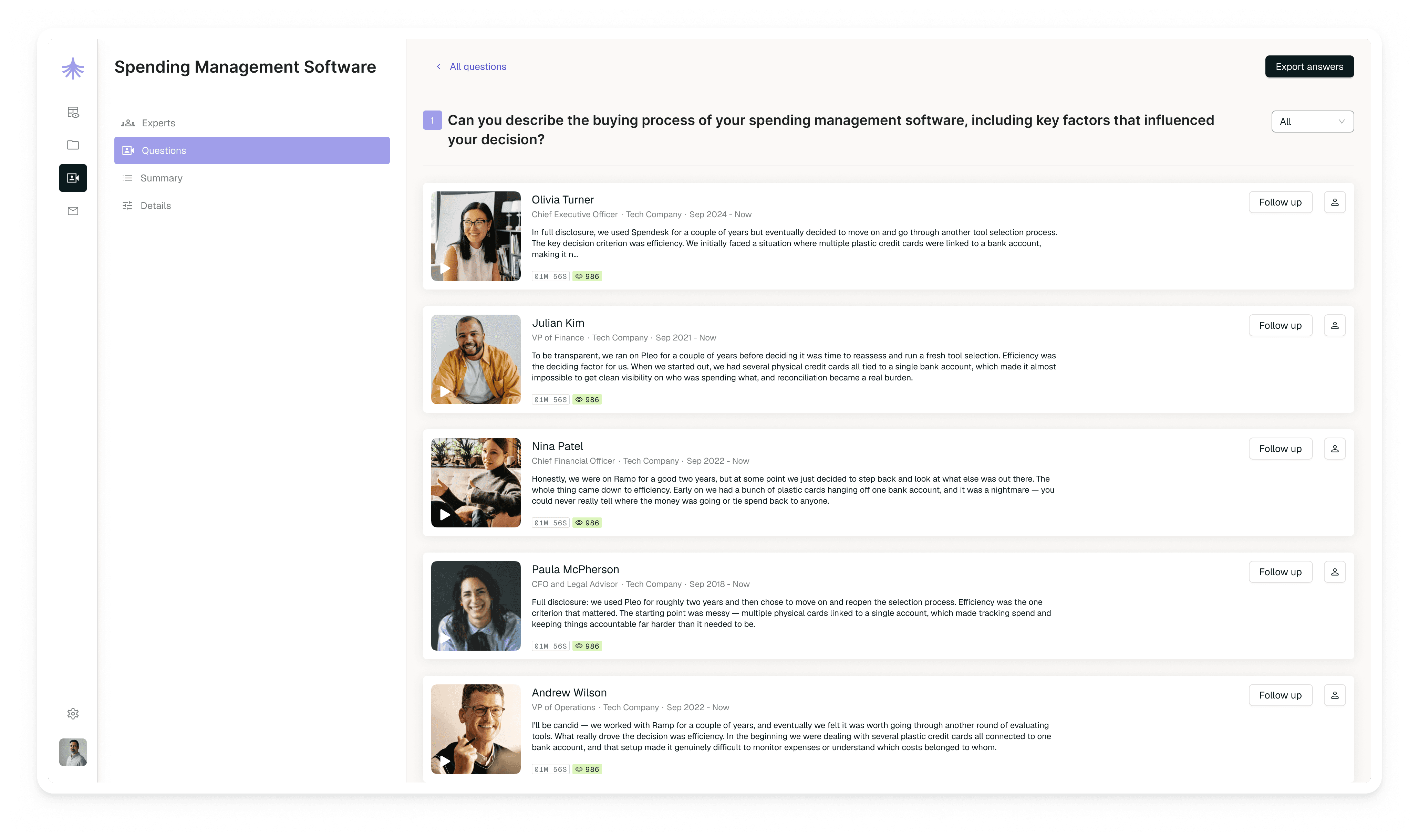Screen dimensions: 1419x840
Task: Play Nina Patel's video answer
Action: coord(445,515)
